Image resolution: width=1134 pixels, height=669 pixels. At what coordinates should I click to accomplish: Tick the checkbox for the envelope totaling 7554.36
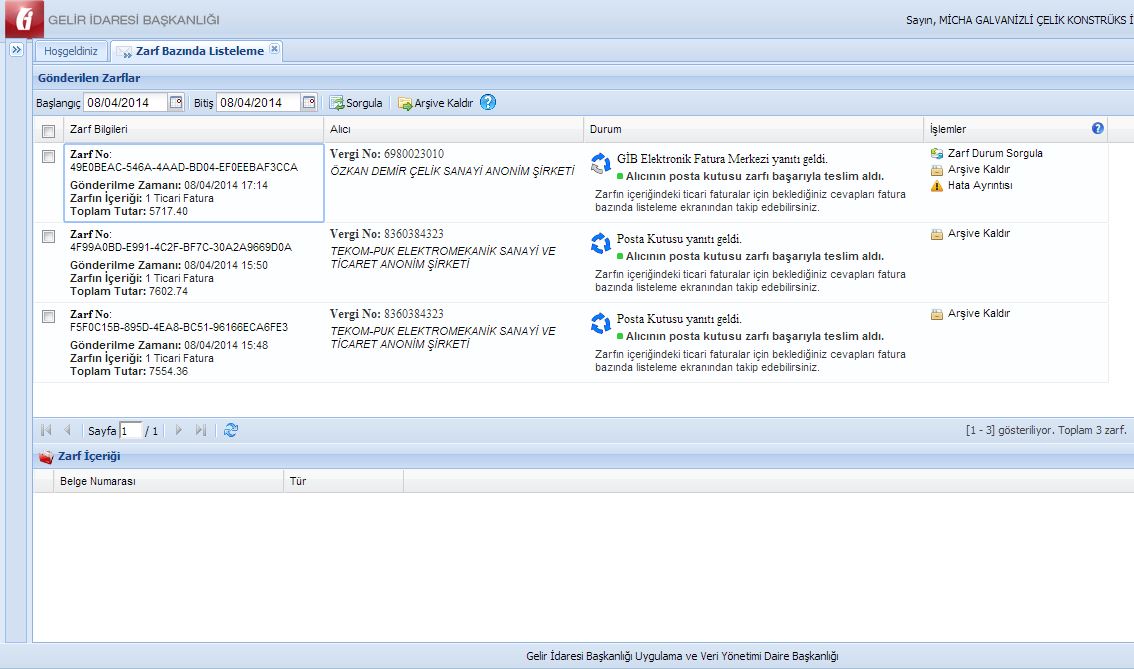pos(48,317)
